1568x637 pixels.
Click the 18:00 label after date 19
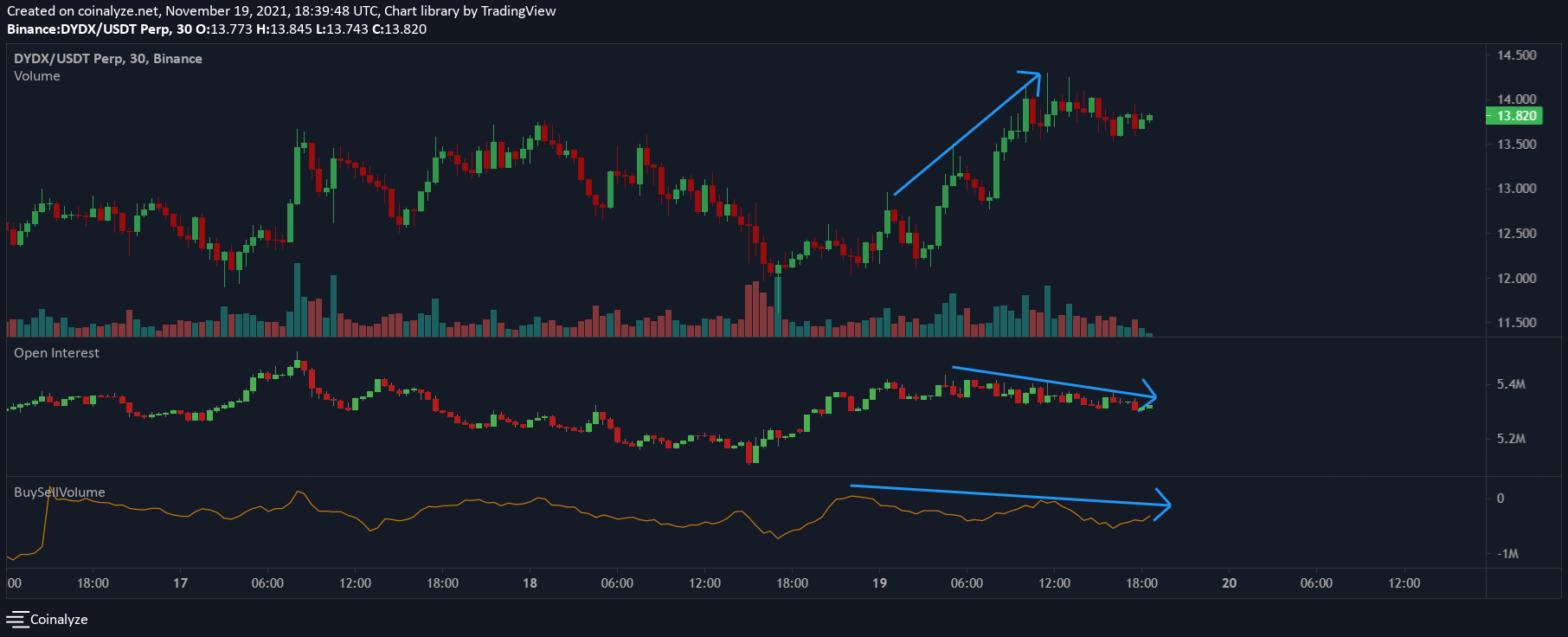1141,583
